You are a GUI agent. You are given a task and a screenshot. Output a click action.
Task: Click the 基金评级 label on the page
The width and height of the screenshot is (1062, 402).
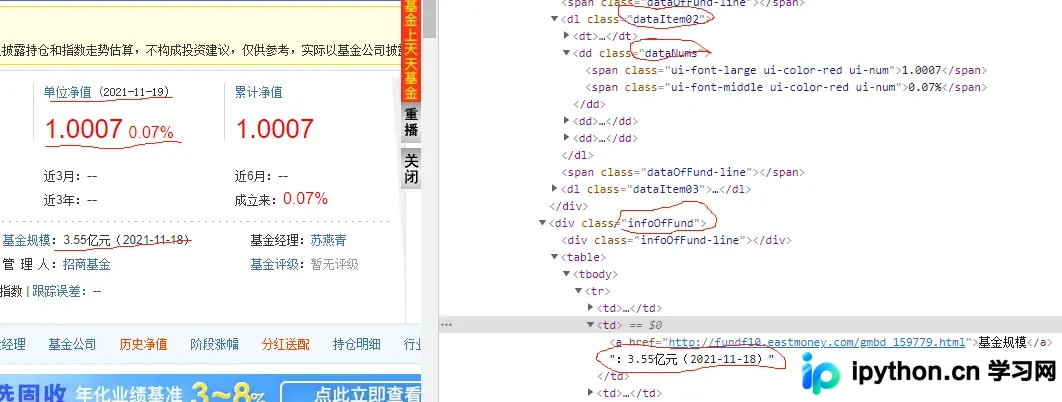(274, 264)
